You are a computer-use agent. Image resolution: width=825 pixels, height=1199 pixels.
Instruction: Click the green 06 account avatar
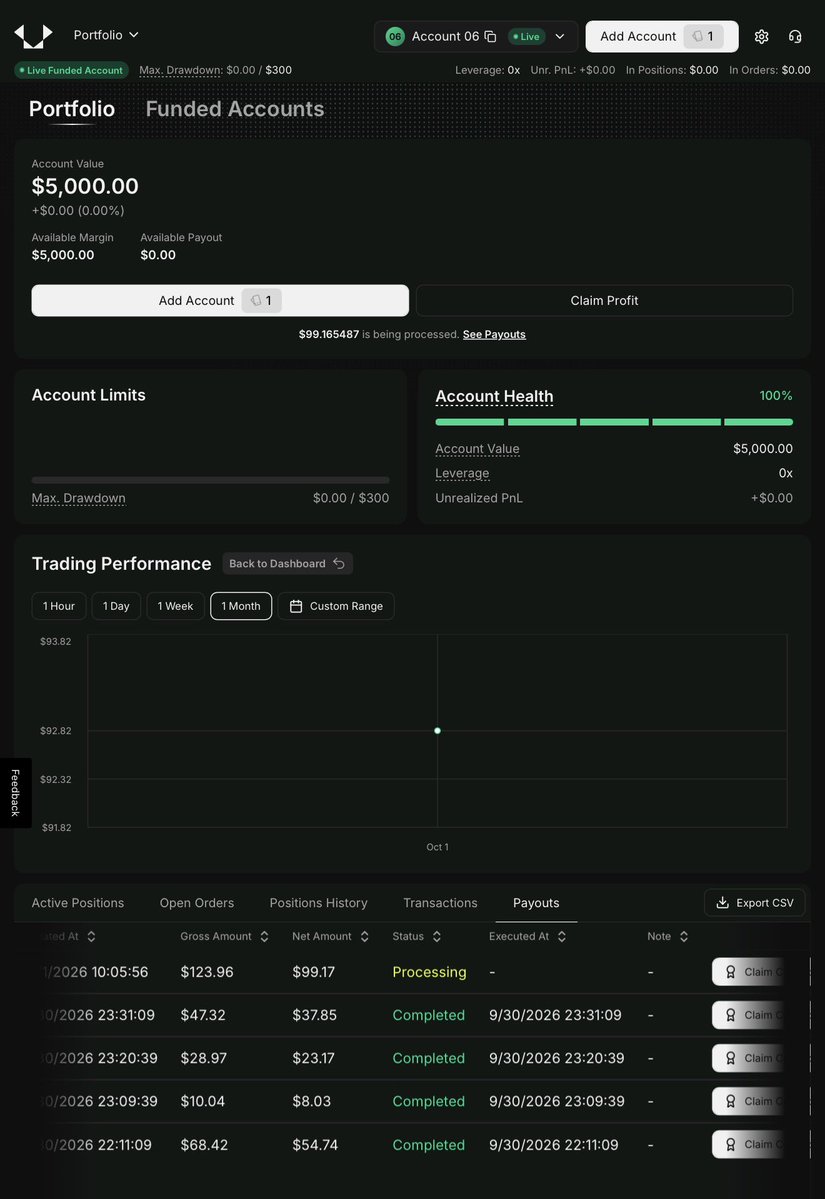[x=395, y=37]
